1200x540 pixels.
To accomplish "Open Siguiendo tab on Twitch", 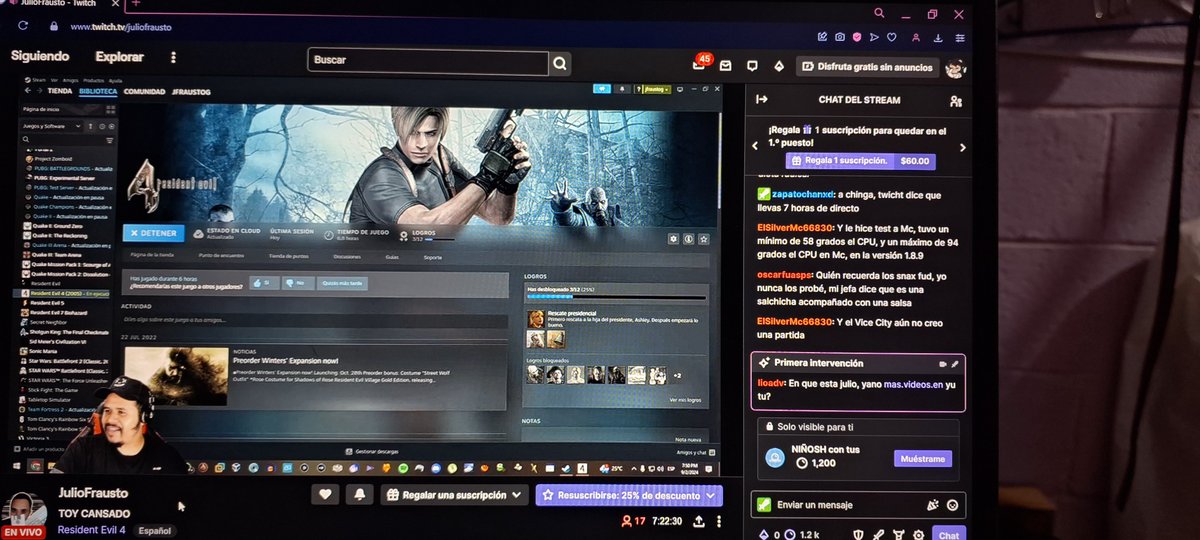I will [40, 57].
